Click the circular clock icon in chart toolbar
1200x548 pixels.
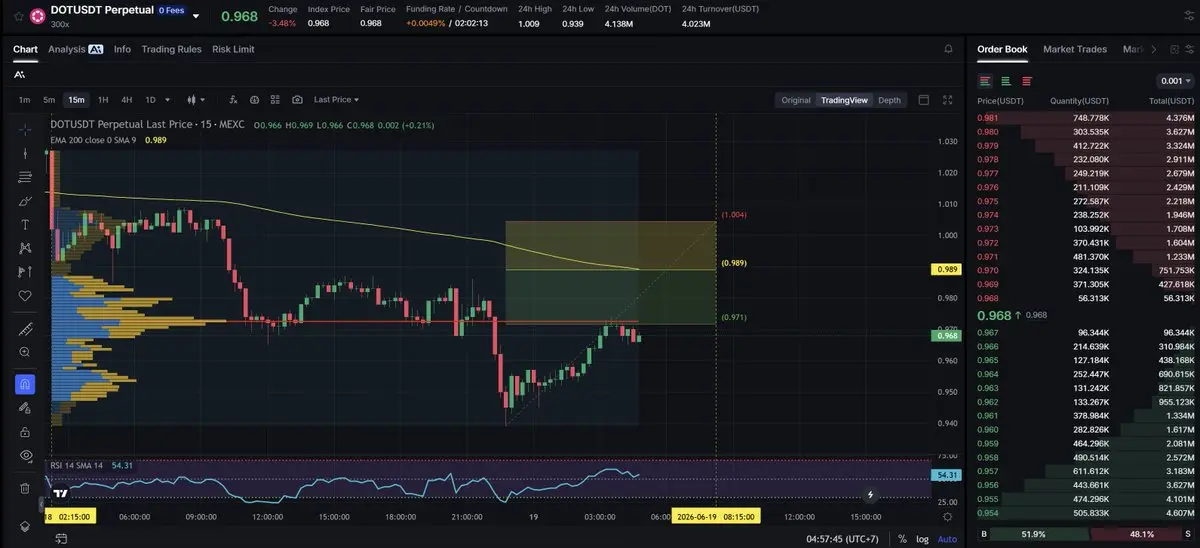(255, 100)
